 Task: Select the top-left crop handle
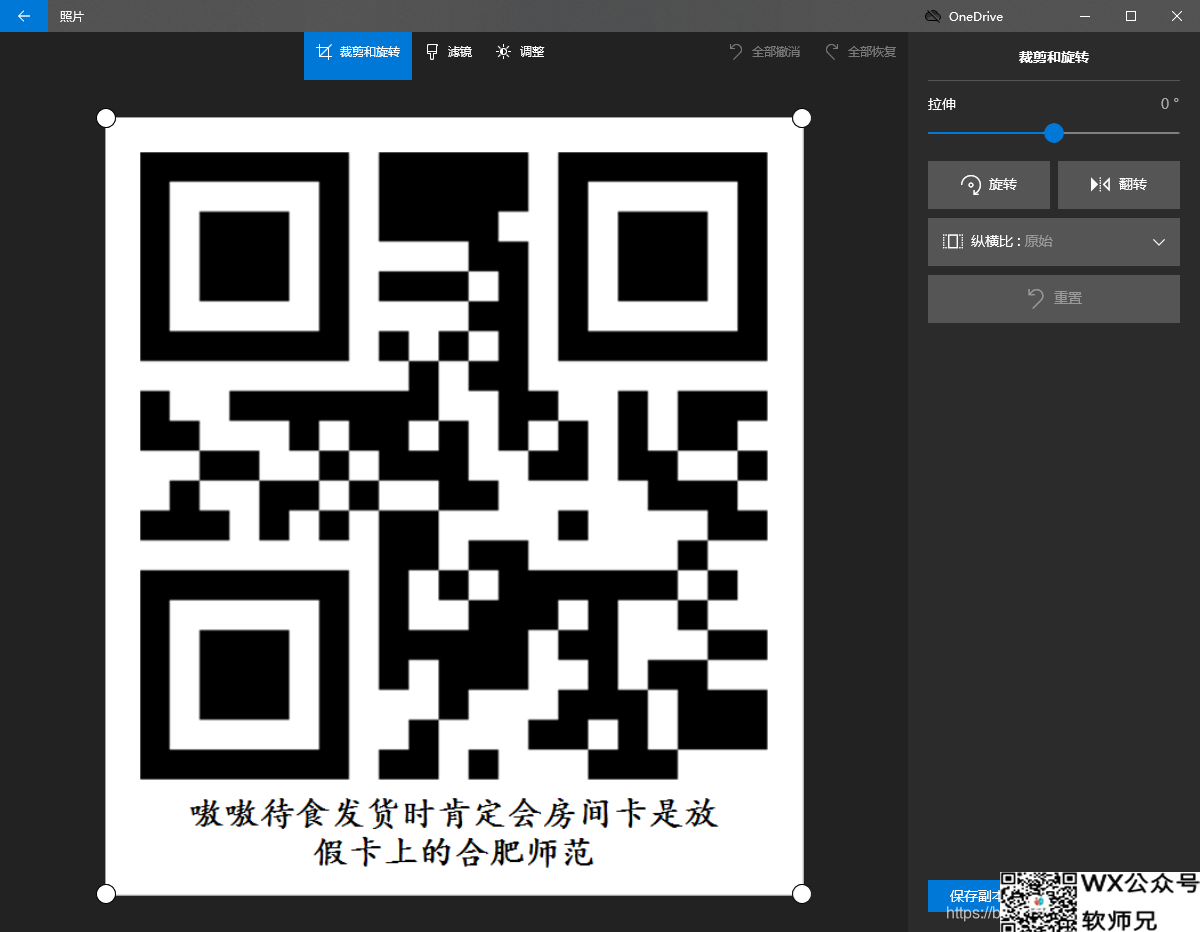pyautogui.click(x=106, y=119)
